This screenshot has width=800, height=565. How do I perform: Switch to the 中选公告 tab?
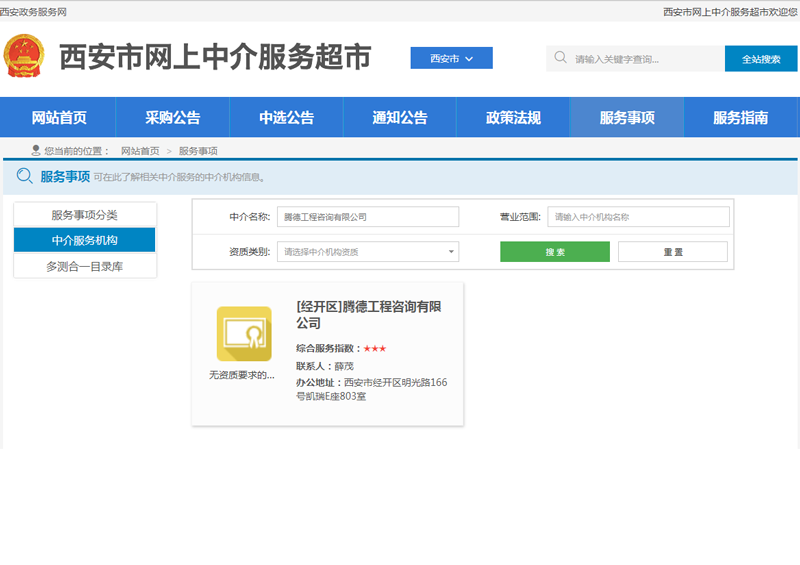287,118
